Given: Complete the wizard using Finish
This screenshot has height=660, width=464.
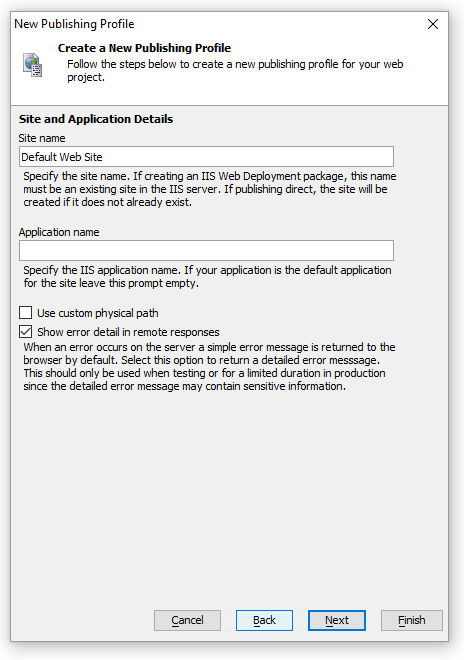Looking at the screenshot, I should pos(412,620).
